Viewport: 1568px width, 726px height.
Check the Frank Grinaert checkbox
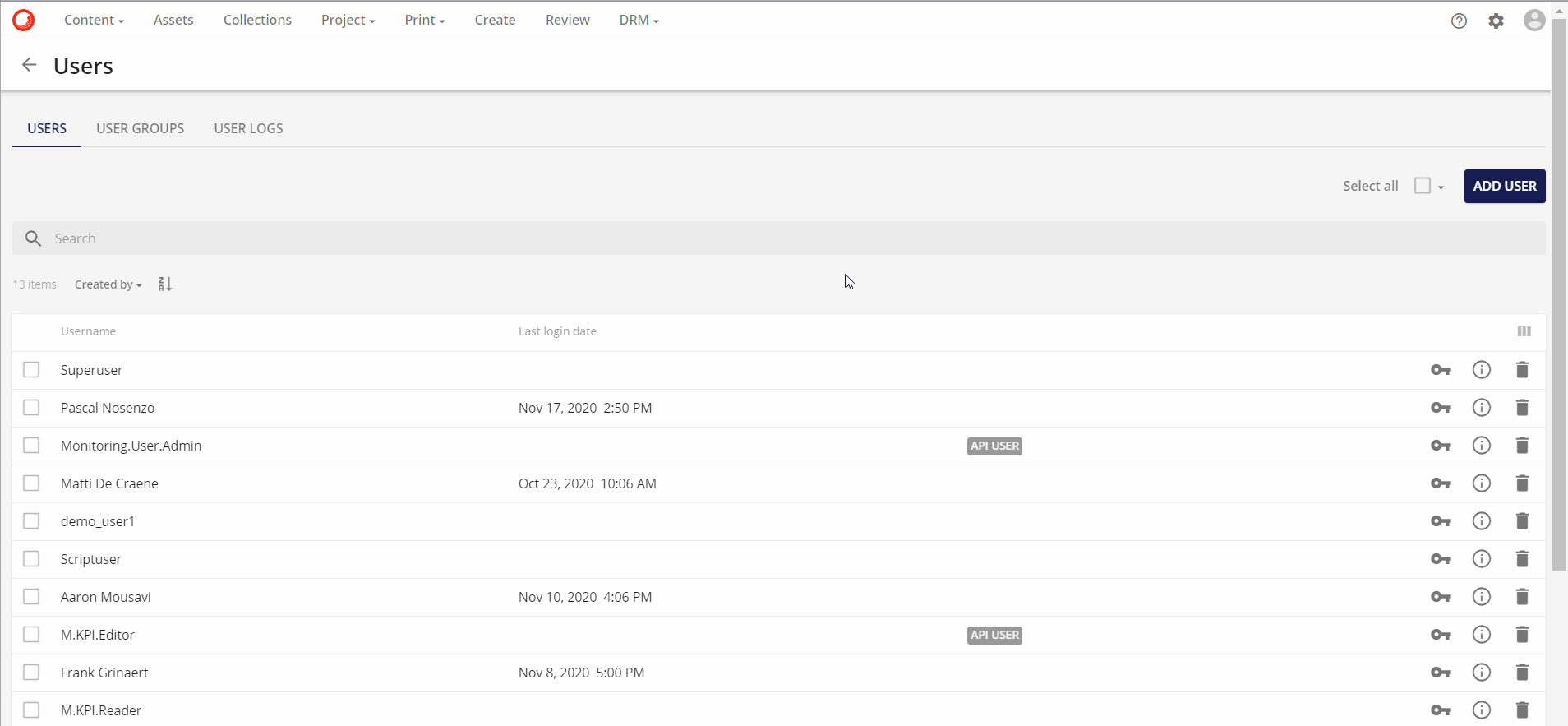tap(31, 673)
